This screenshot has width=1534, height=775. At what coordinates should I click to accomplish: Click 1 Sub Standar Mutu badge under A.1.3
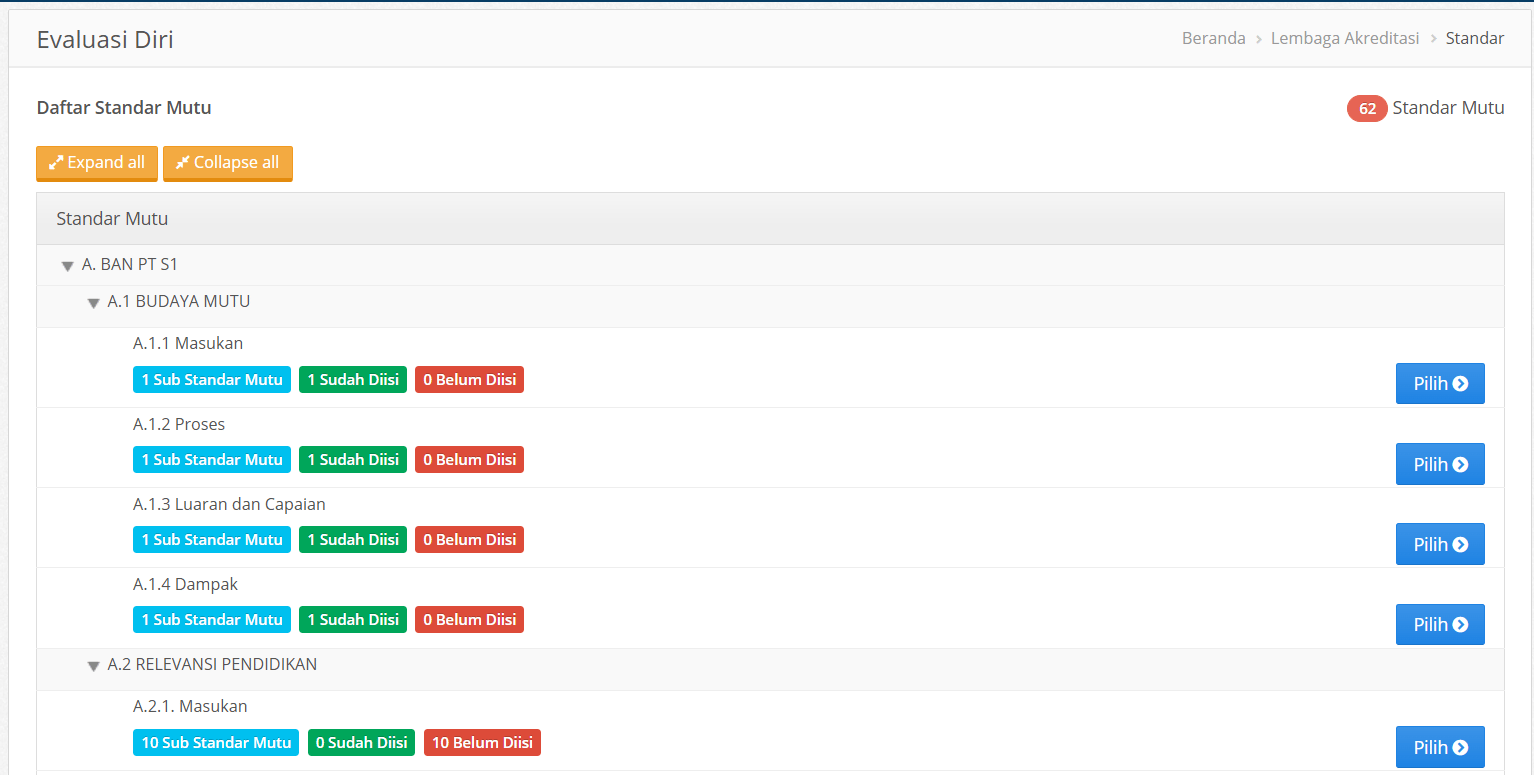click(212, 540)
